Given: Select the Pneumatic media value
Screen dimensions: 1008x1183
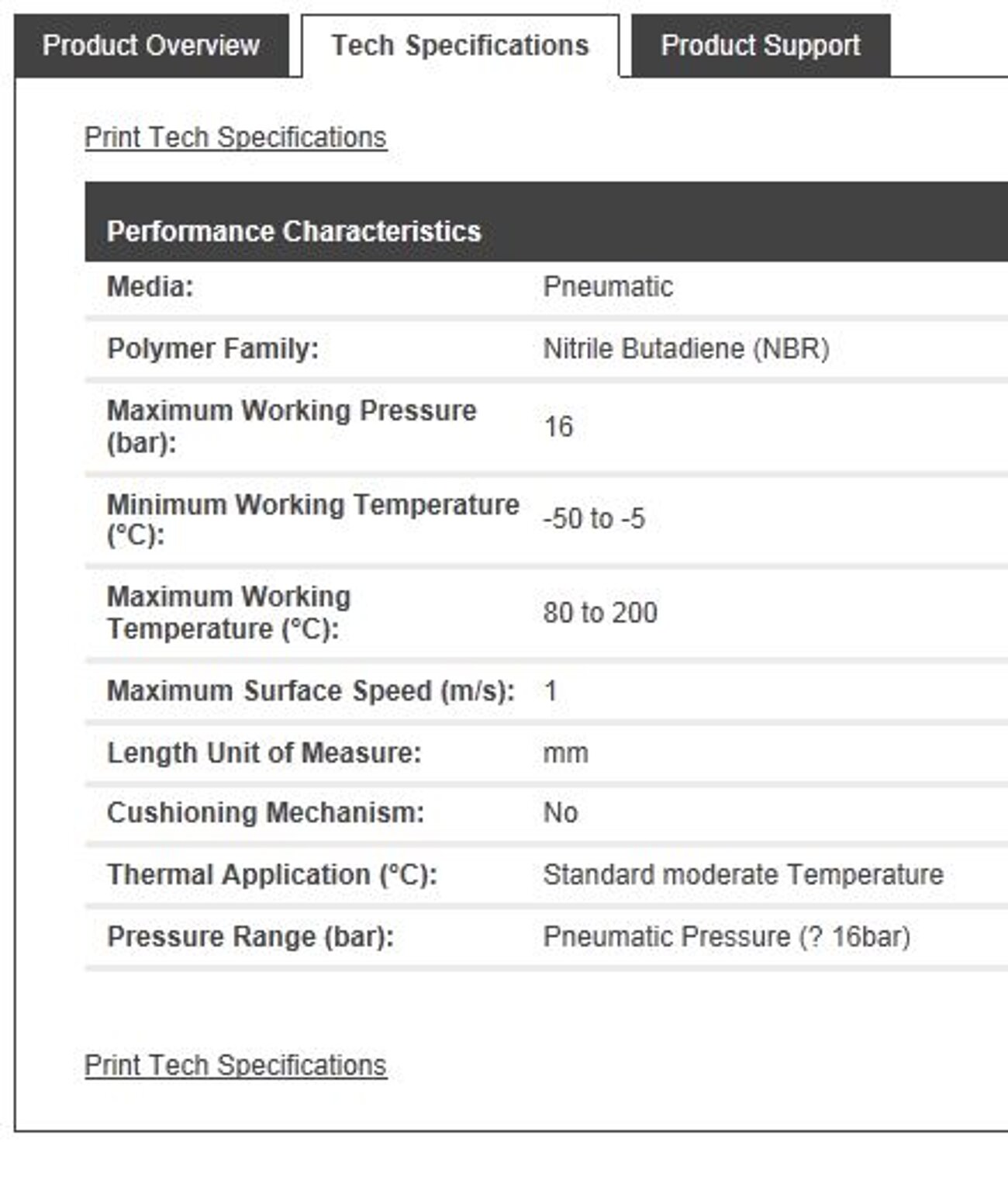Looking at the screenshot, I should pos(608,287).
